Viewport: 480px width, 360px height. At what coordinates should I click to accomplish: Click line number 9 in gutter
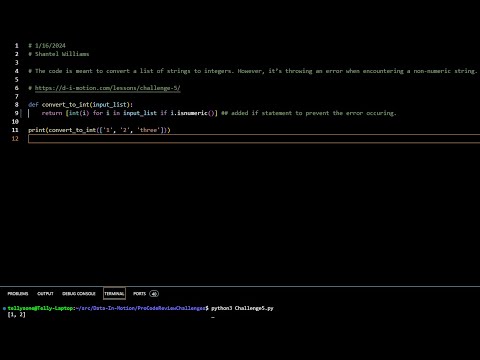[x=17, y=113]
